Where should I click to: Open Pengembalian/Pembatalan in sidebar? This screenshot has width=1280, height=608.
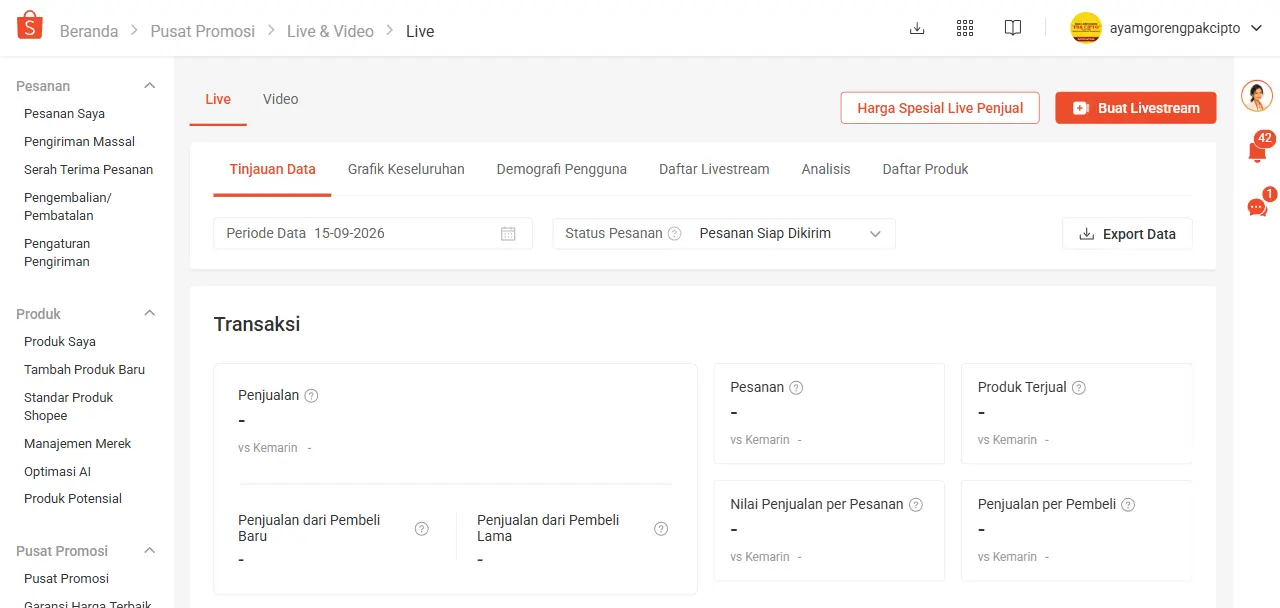tap(67, 207)
